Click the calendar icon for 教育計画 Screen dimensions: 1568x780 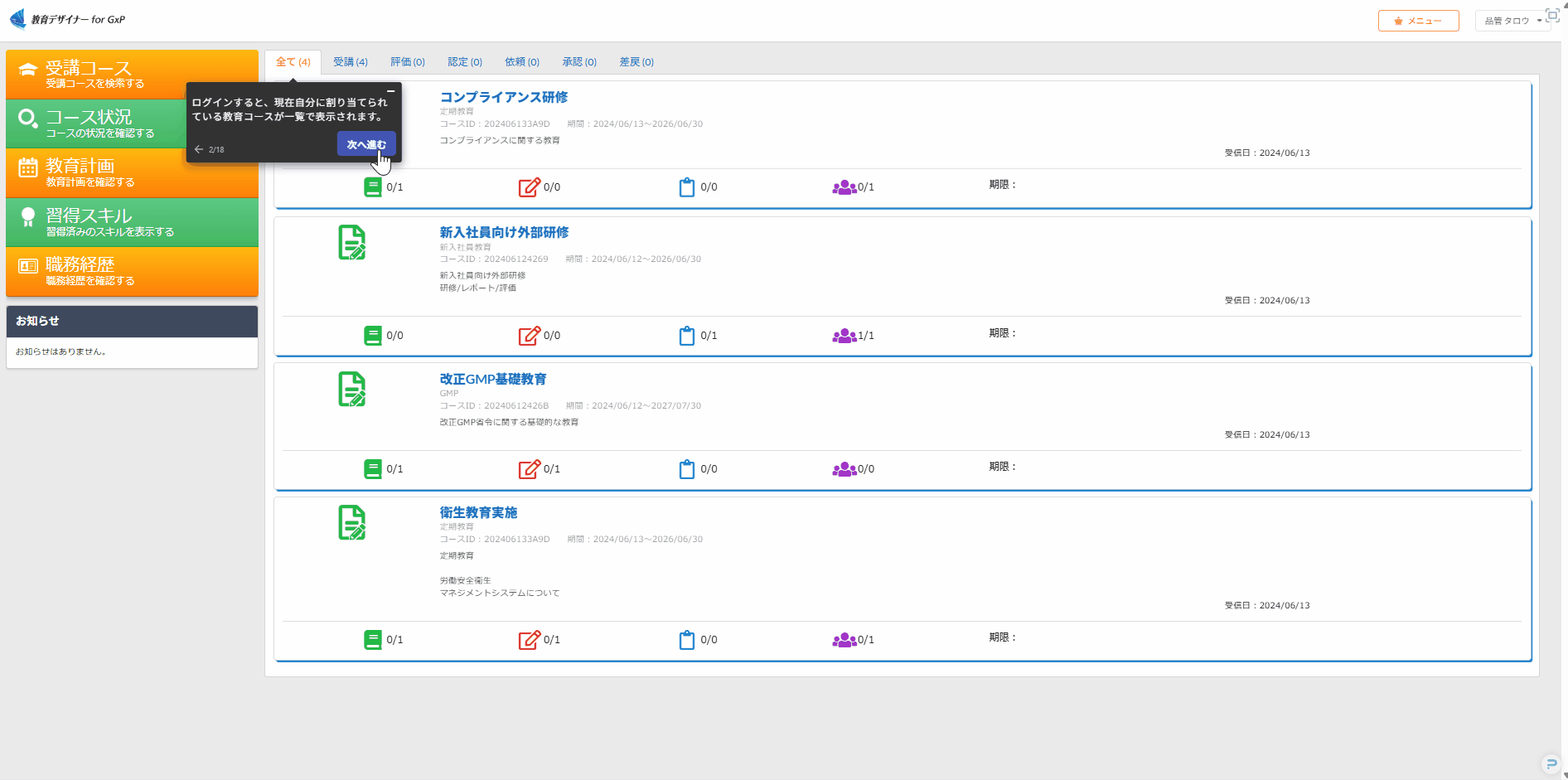[x=28, y=167]
